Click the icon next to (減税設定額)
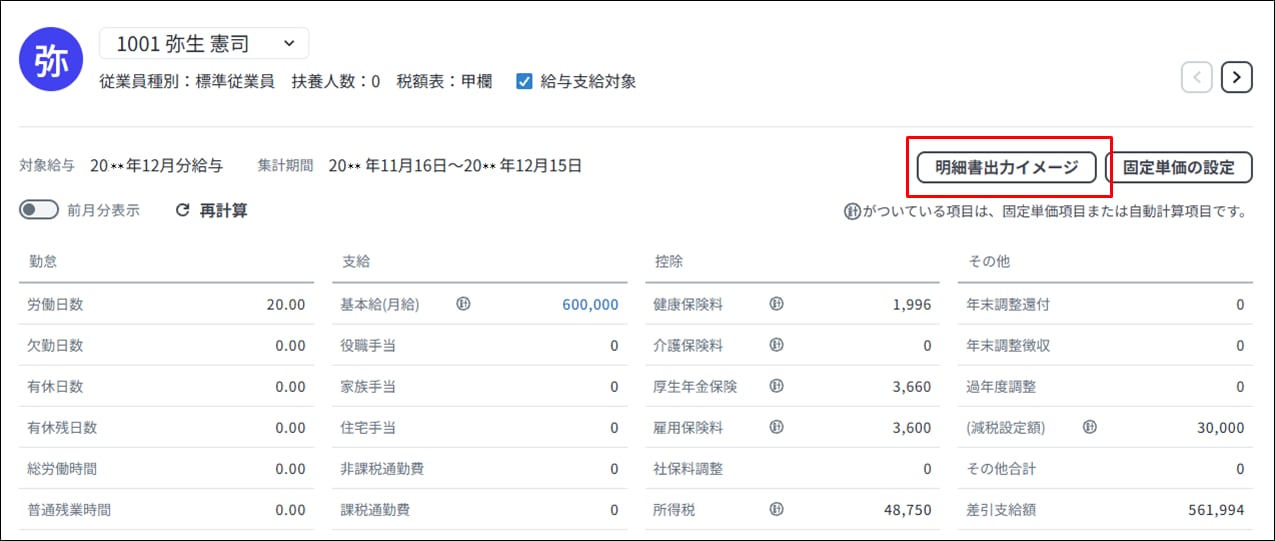1275x541 pixels. 1089,428
